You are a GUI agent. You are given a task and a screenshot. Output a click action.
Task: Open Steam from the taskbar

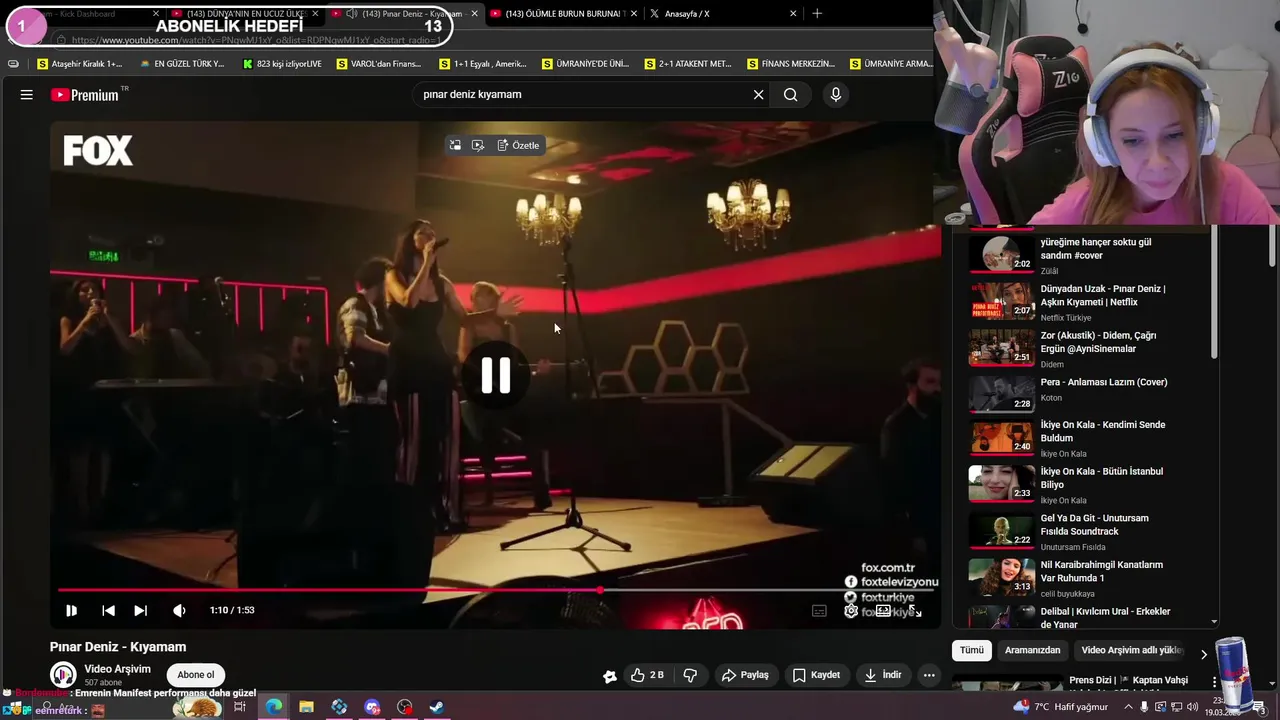coord(437,707)
